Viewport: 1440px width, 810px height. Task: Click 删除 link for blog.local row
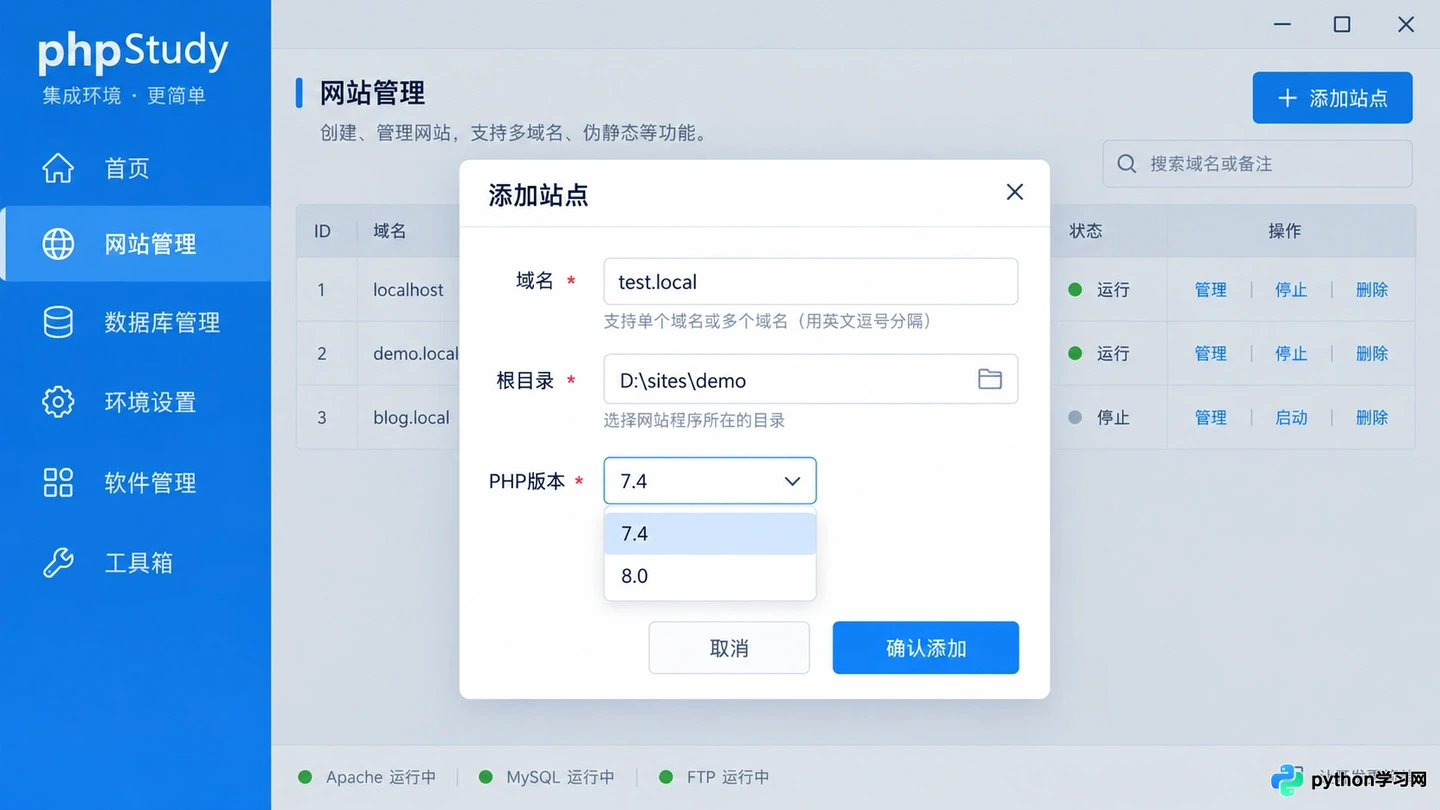pyautogui.click(x=1372, y=418)
